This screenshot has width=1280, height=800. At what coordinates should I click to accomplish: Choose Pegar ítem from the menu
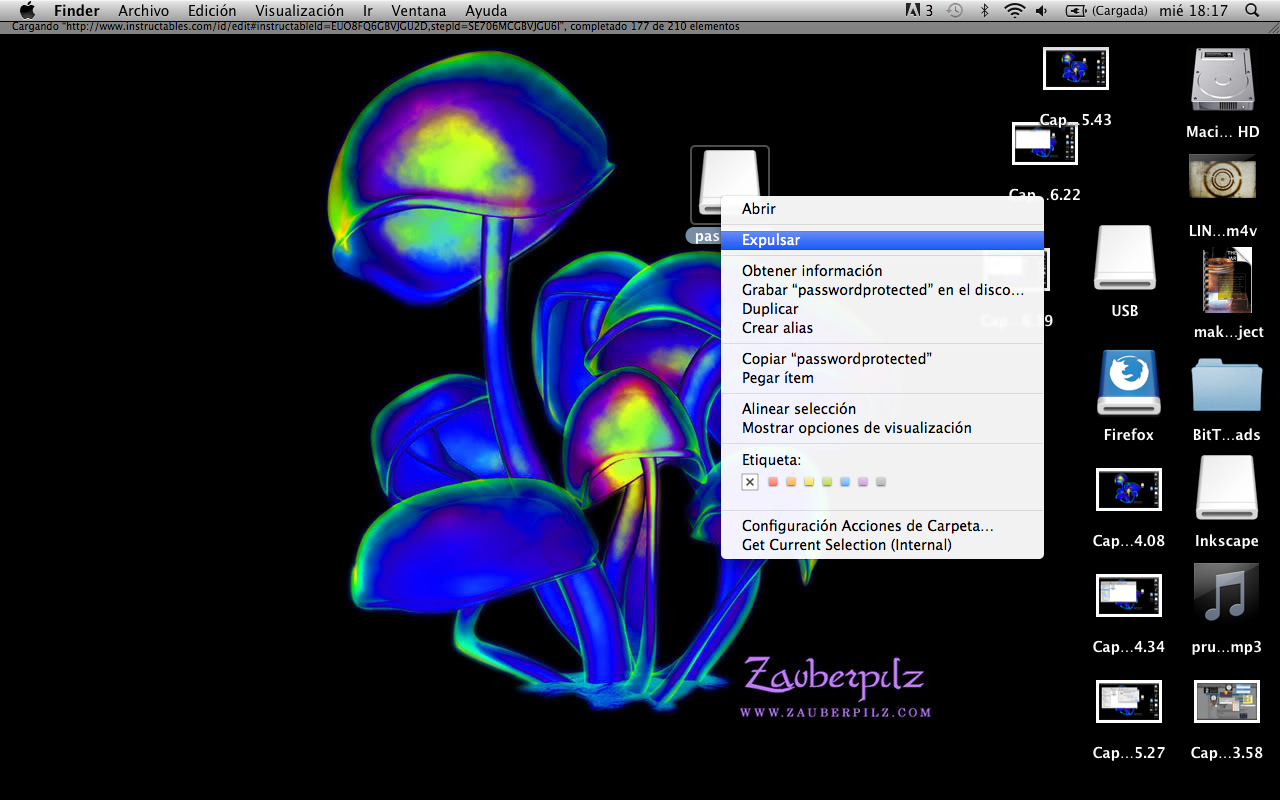pyautogui.click(x=882, y=378)
